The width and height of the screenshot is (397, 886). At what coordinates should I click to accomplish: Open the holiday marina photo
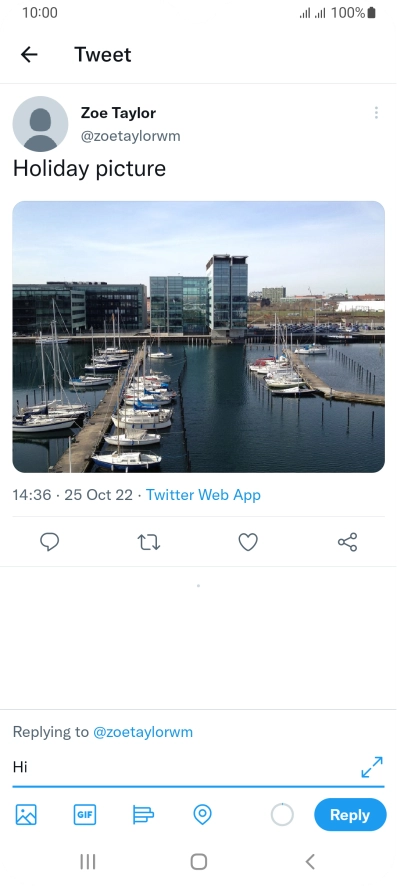click(x=199, y=337)
